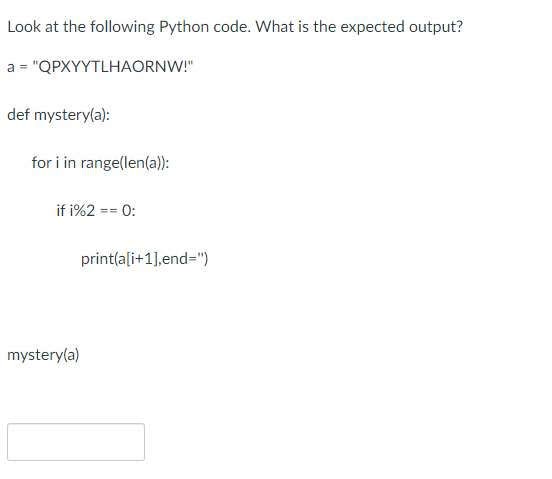Click the word code. in the question
Image resolution: width=552 pixels, height=479 pixels.
tap(232, 27)
